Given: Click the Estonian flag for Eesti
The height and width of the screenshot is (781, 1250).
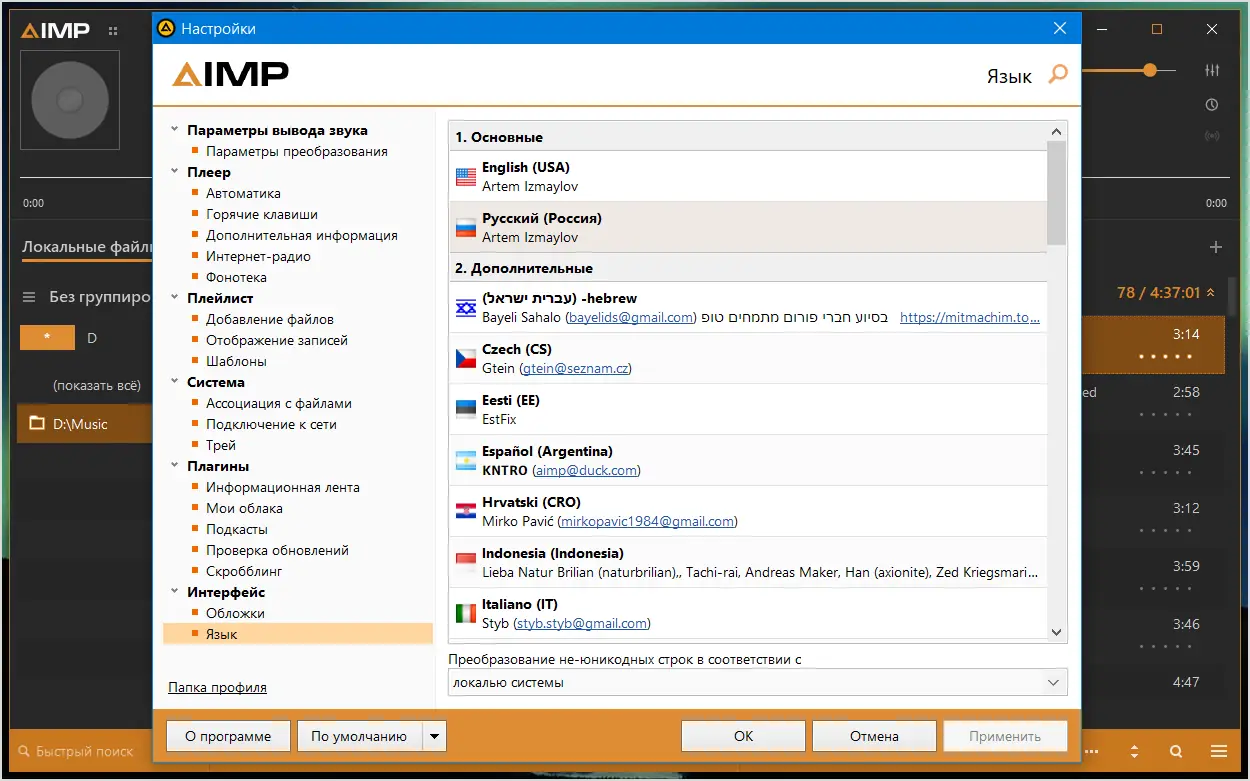Looking at the screenshot, I should coord(466,410).
